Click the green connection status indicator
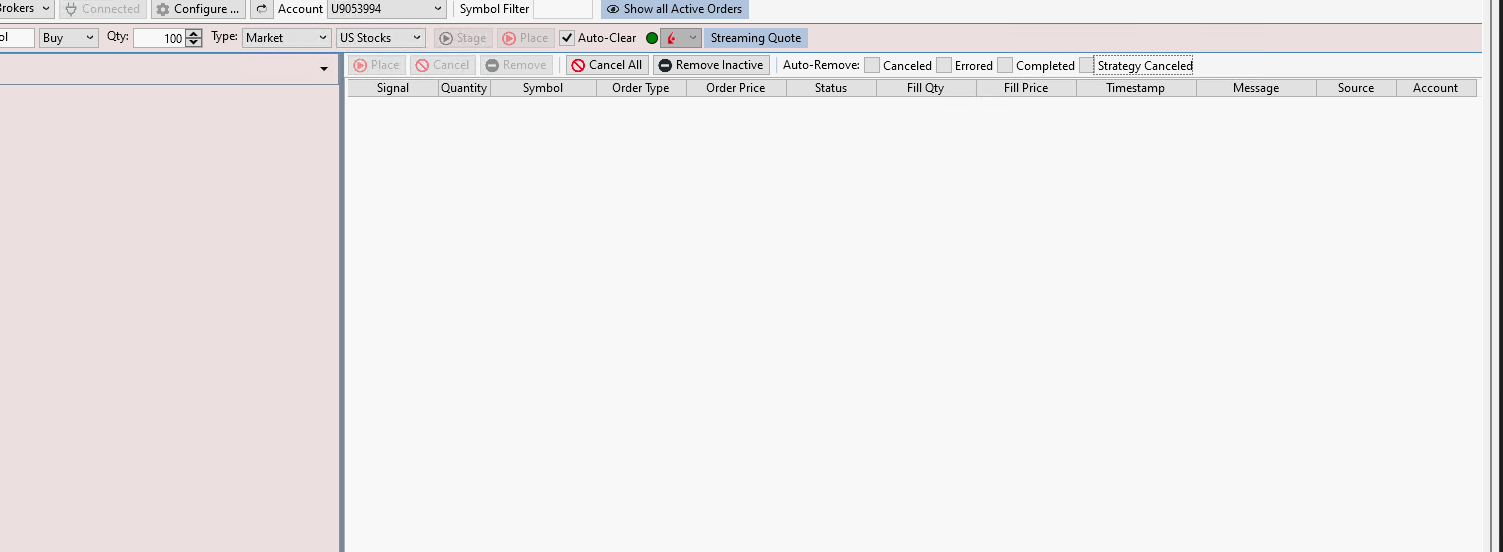This screenshot has width=1503, height=552. (x=652, y=38)
